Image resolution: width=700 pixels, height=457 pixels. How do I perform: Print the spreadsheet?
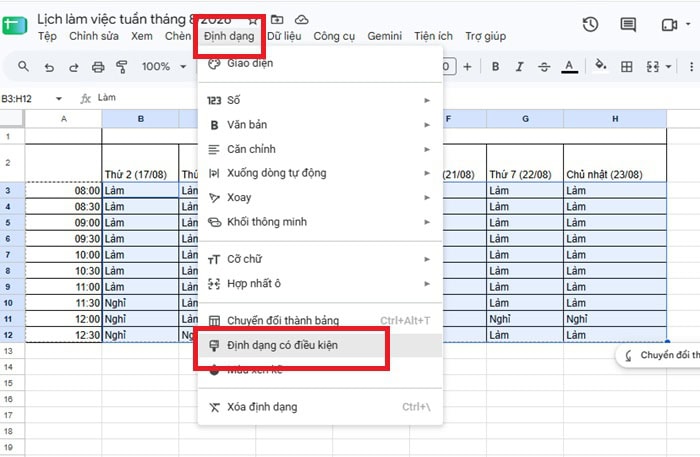98,67
